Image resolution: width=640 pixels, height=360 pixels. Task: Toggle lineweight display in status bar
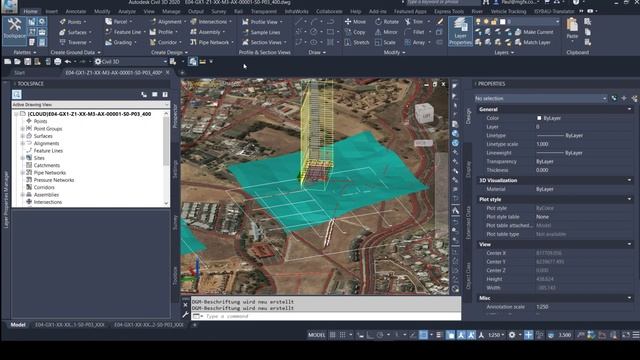(439, 335)
